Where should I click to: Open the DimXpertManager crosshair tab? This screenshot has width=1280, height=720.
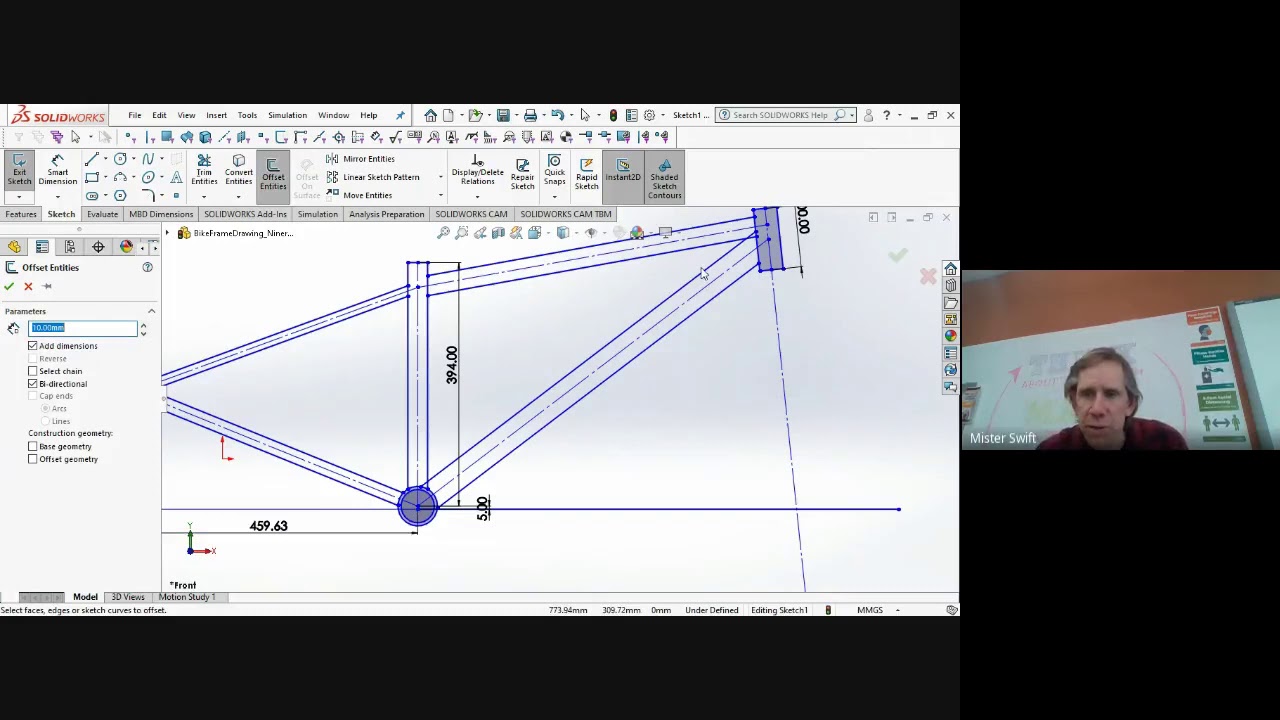[98, 246]
